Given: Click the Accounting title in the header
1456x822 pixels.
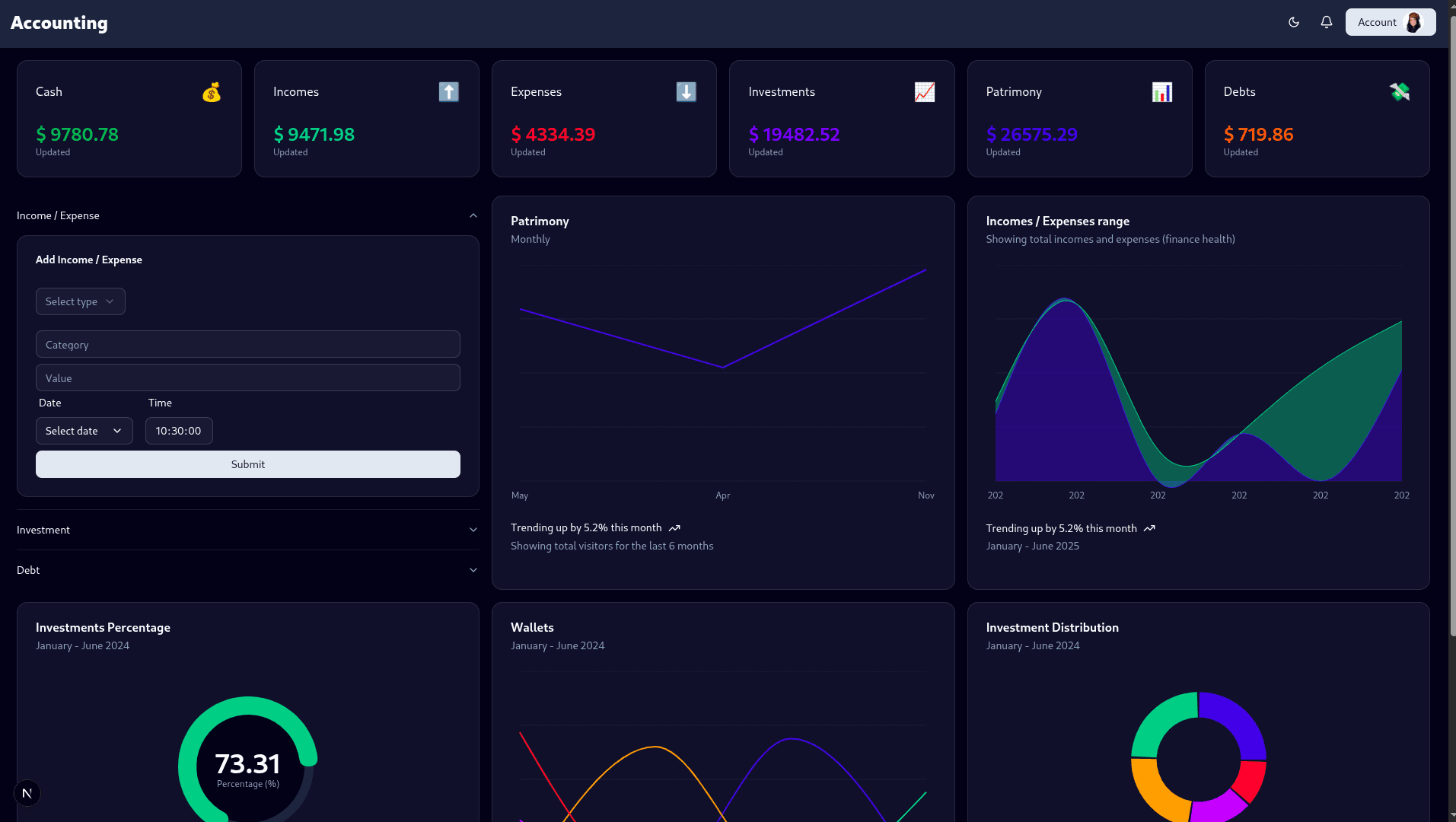Looking at the screenshot, I should click(59, 22).
